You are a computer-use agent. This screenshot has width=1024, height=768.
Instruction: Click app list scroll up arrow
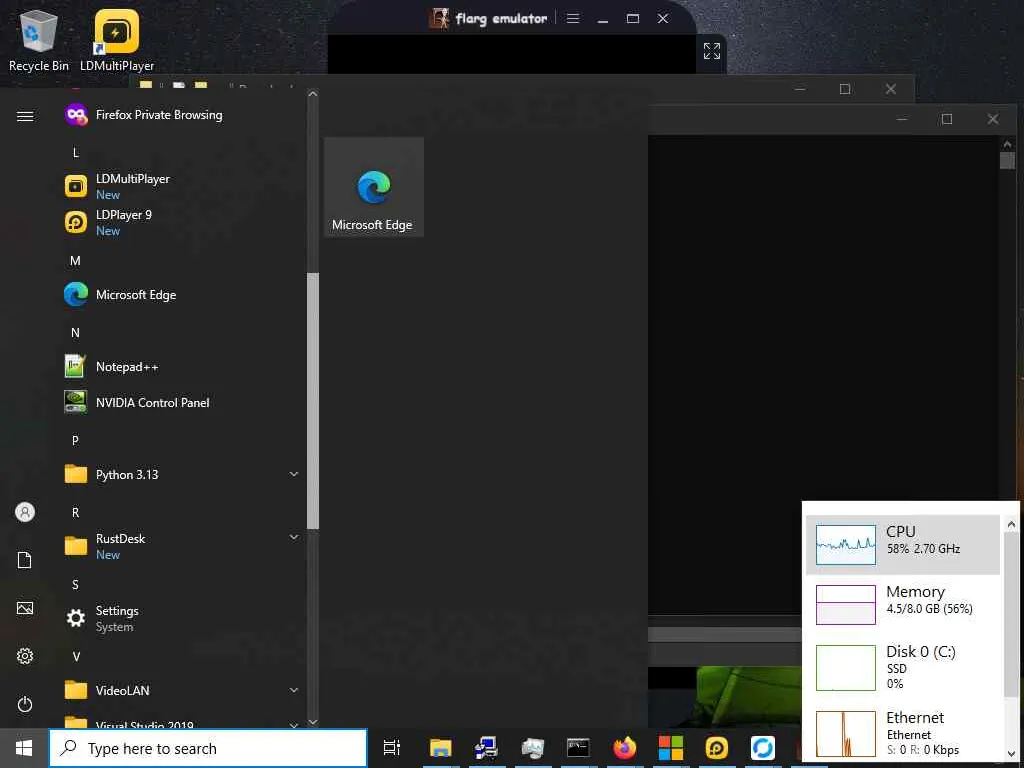pyautogui.click(x=313, y=94)
